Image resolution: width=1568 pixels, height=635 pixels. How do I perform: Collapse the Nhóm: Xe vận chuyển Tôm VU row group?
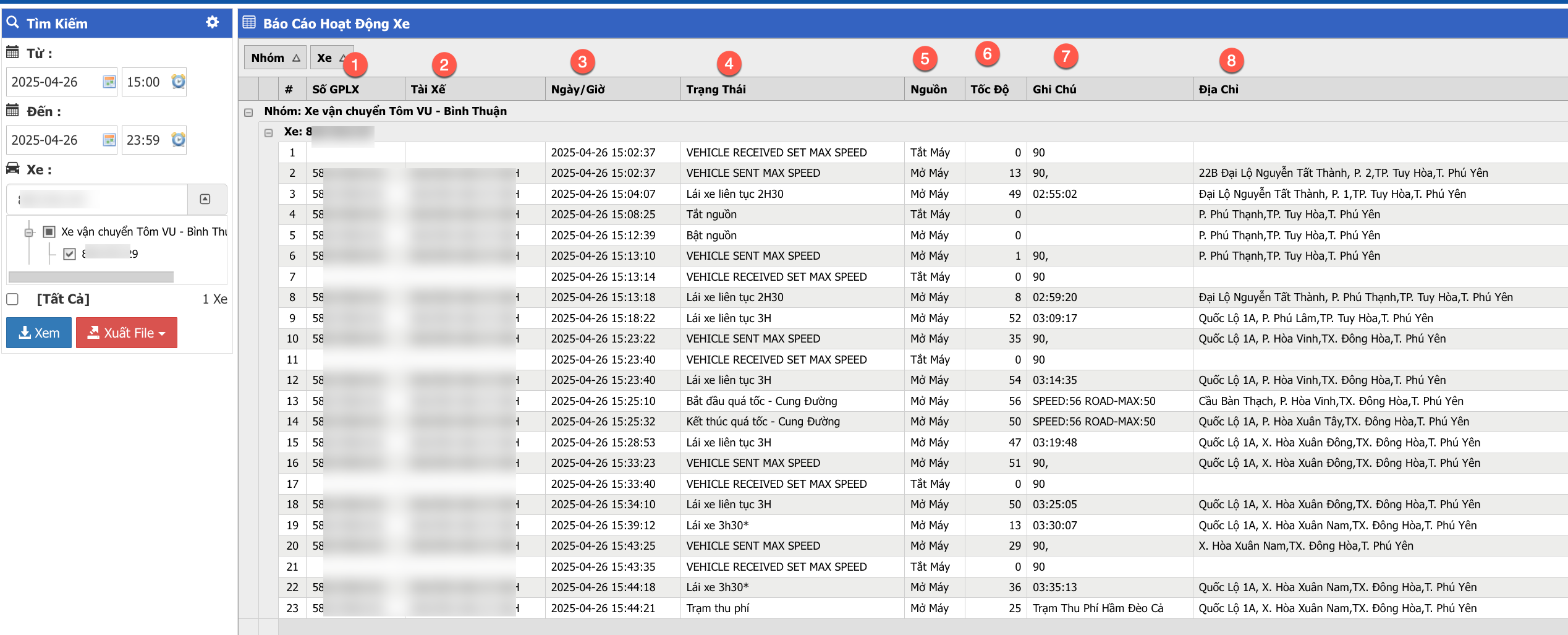point(248,113)
